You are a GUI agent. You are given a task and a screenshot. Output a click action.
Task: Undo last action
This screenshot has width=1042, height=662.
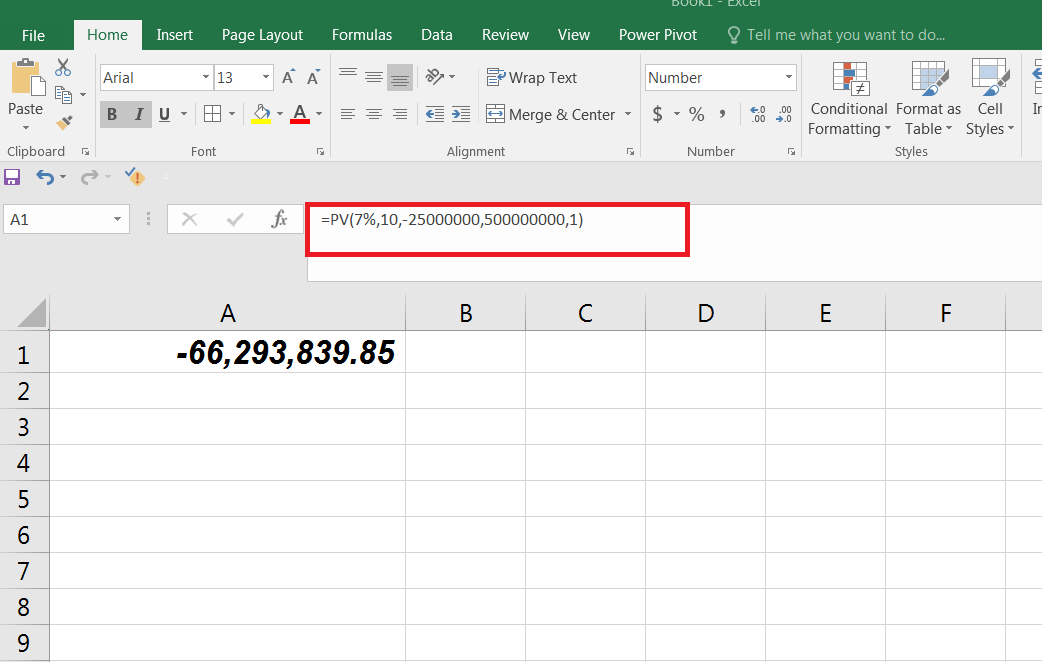[x=45, y=177]
